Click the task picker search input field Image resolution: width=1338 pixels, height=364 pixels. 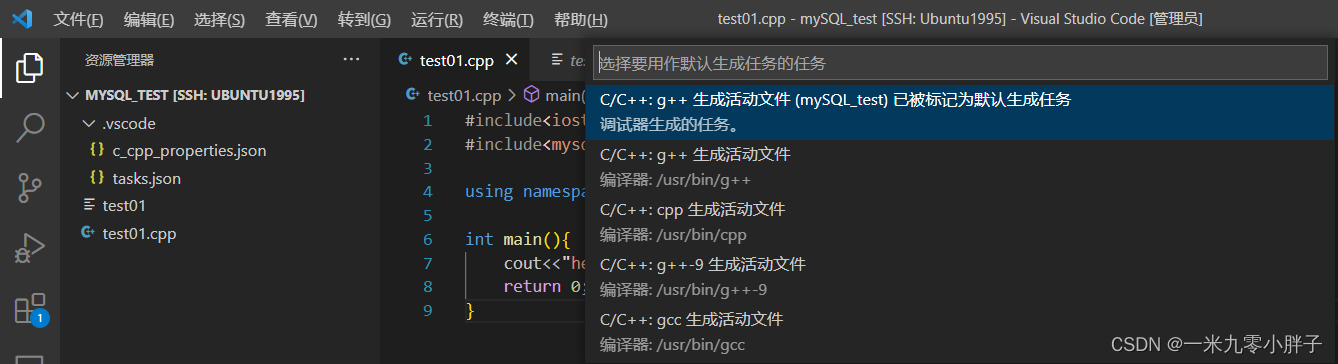point(960,63)
